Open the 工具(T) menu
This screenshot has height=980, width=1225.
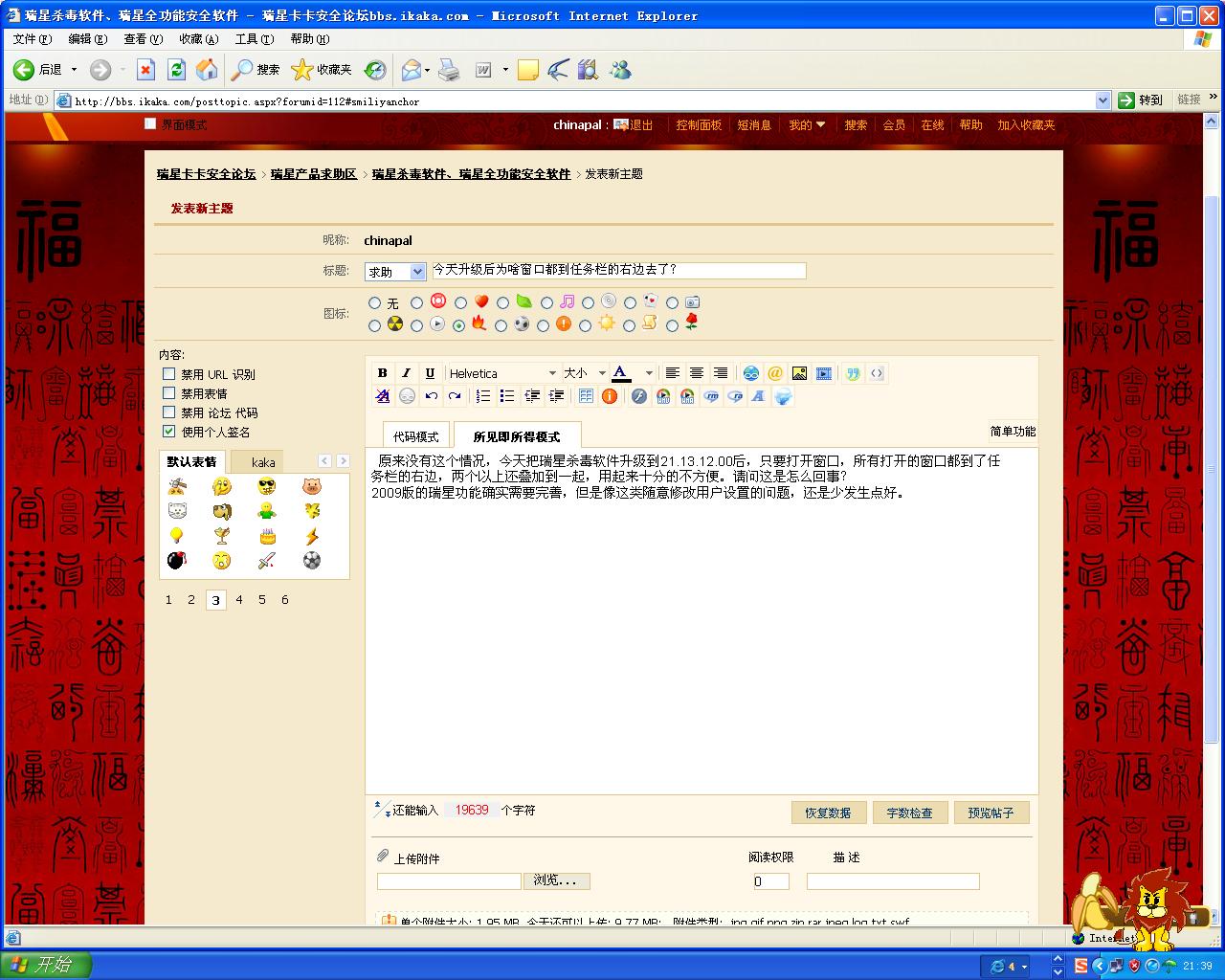(254, 39)
